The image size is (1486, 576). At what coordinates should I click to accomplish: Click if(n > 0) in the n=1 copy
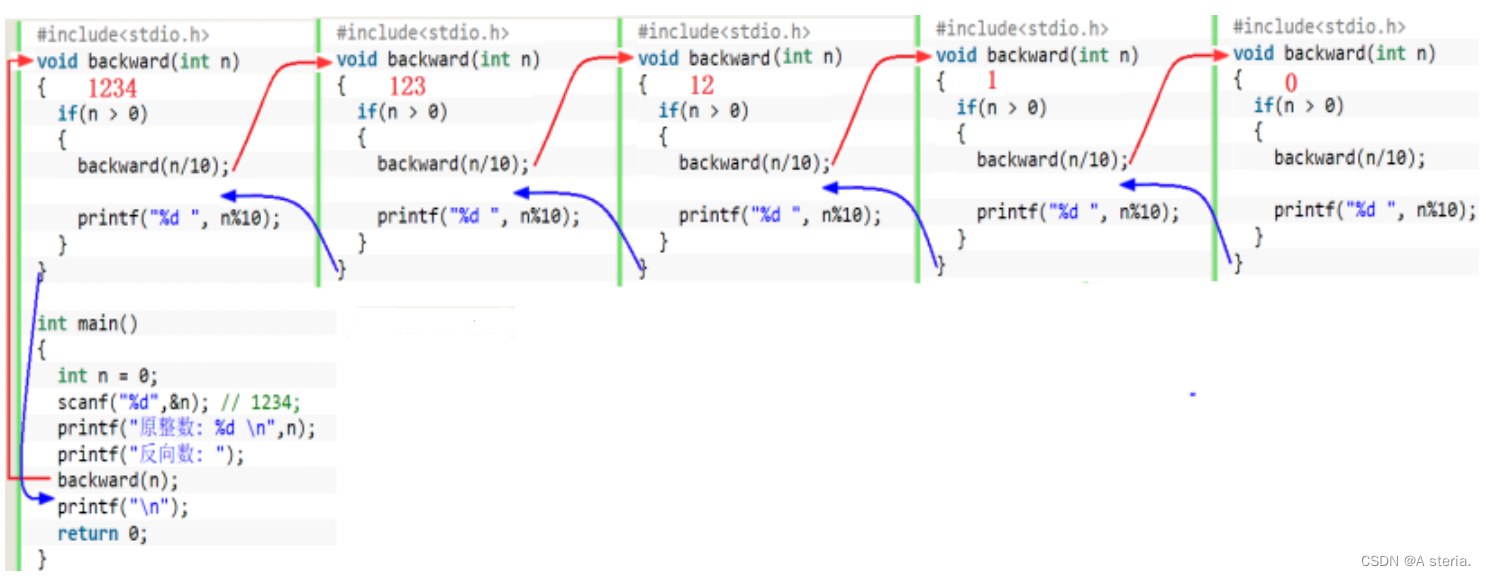click(1001, 108)
